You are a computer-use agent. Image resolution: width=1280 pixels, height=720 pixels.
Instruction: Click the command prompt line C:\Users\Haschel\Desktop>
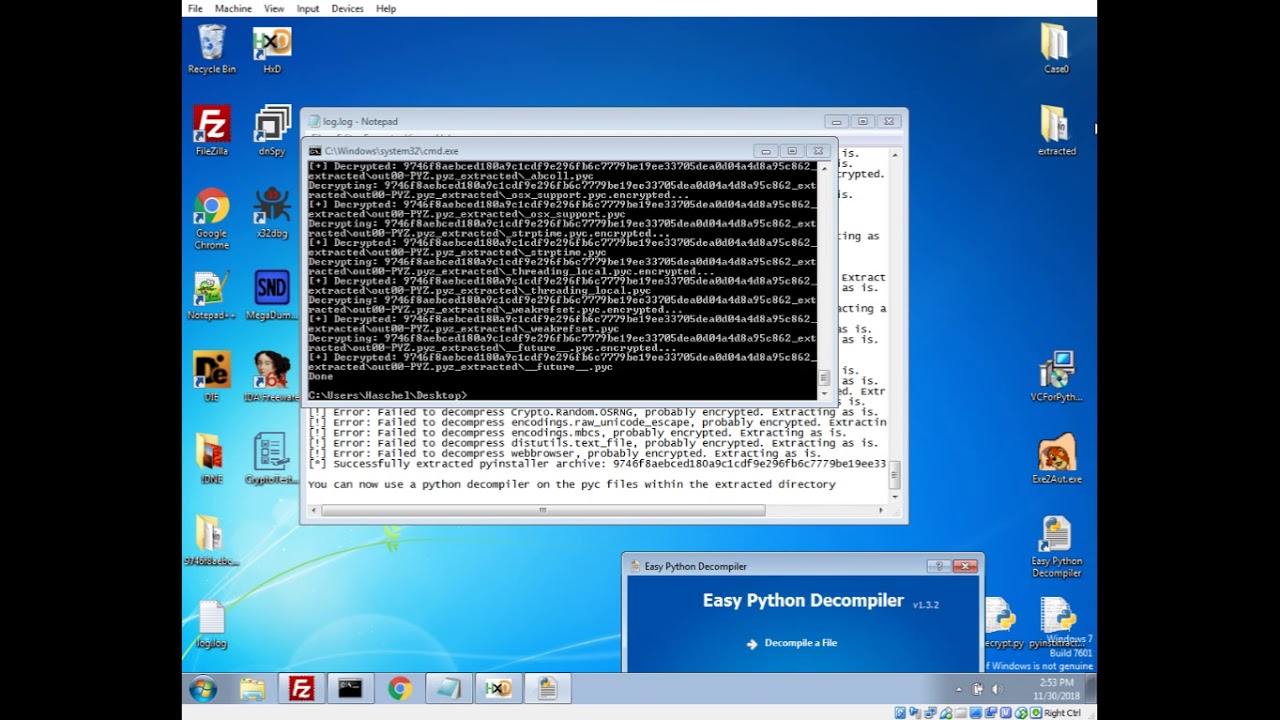click(x=388, y=395)
